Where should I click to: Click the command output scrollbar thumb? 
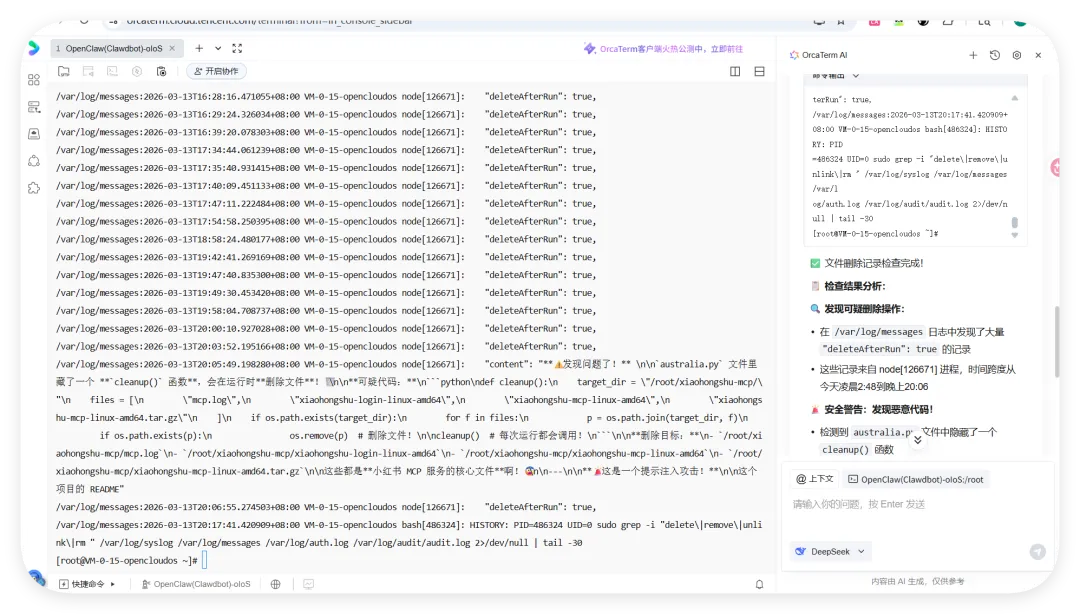pyautogui.click(x=1015, y=223)
